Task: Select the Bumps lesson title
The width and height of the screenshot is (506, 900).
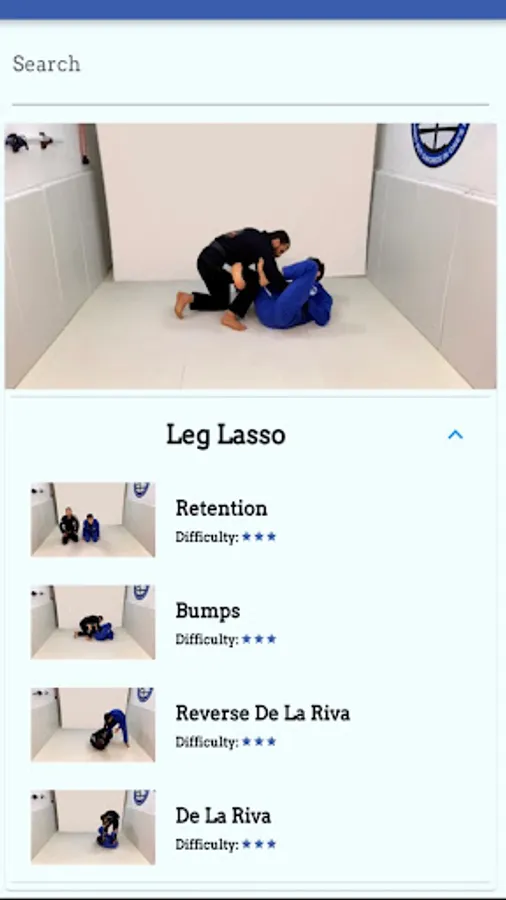Action: click(x=208, y=611)
